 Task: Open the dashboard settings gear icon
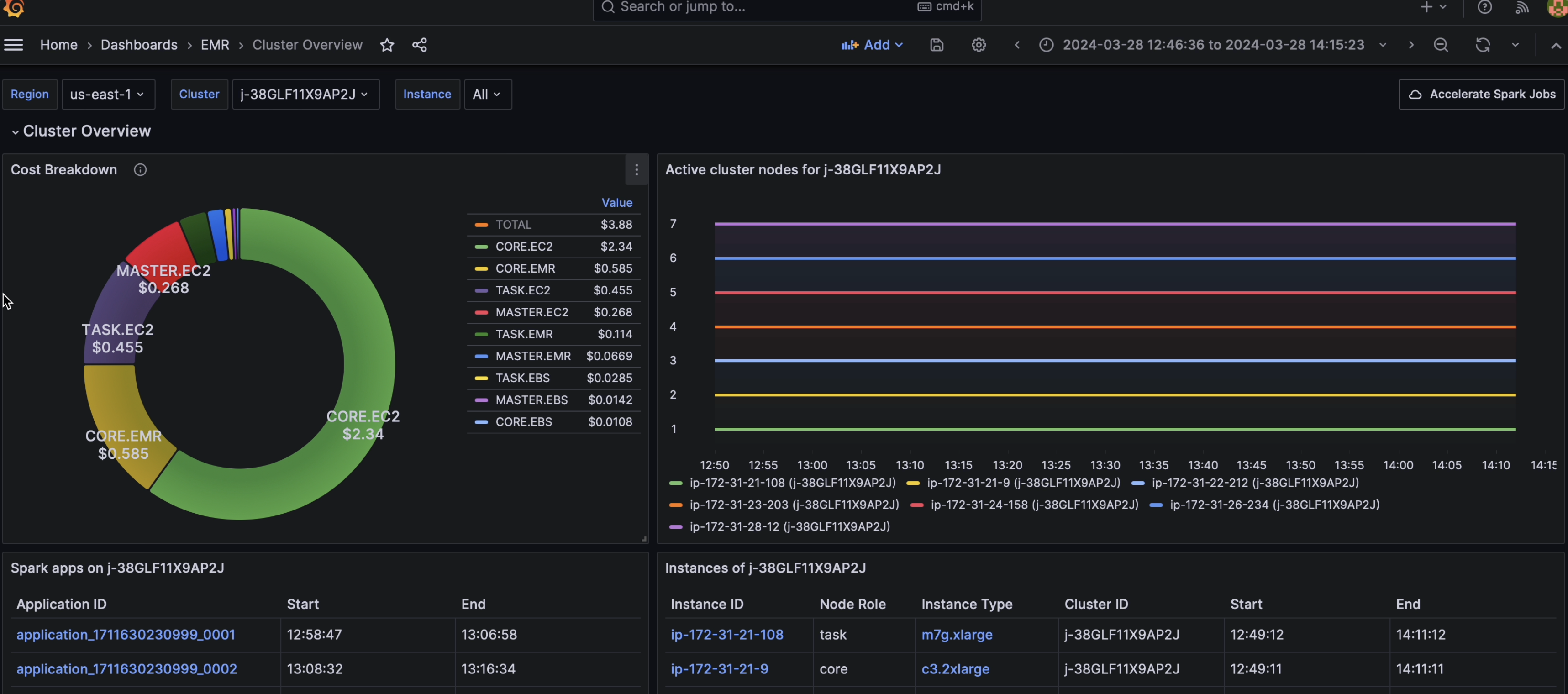point(978,44)
